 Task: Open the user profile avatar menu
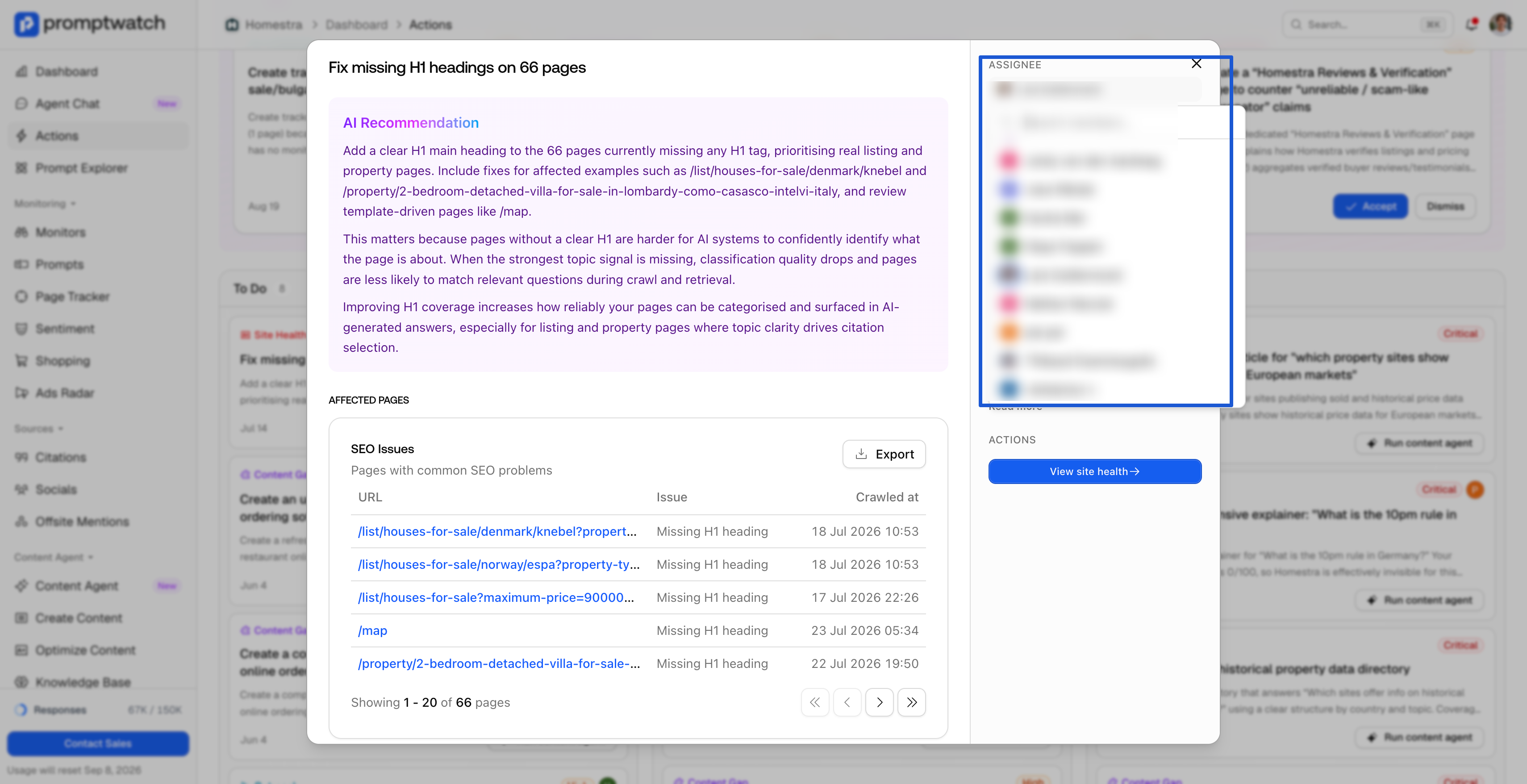1501,24
